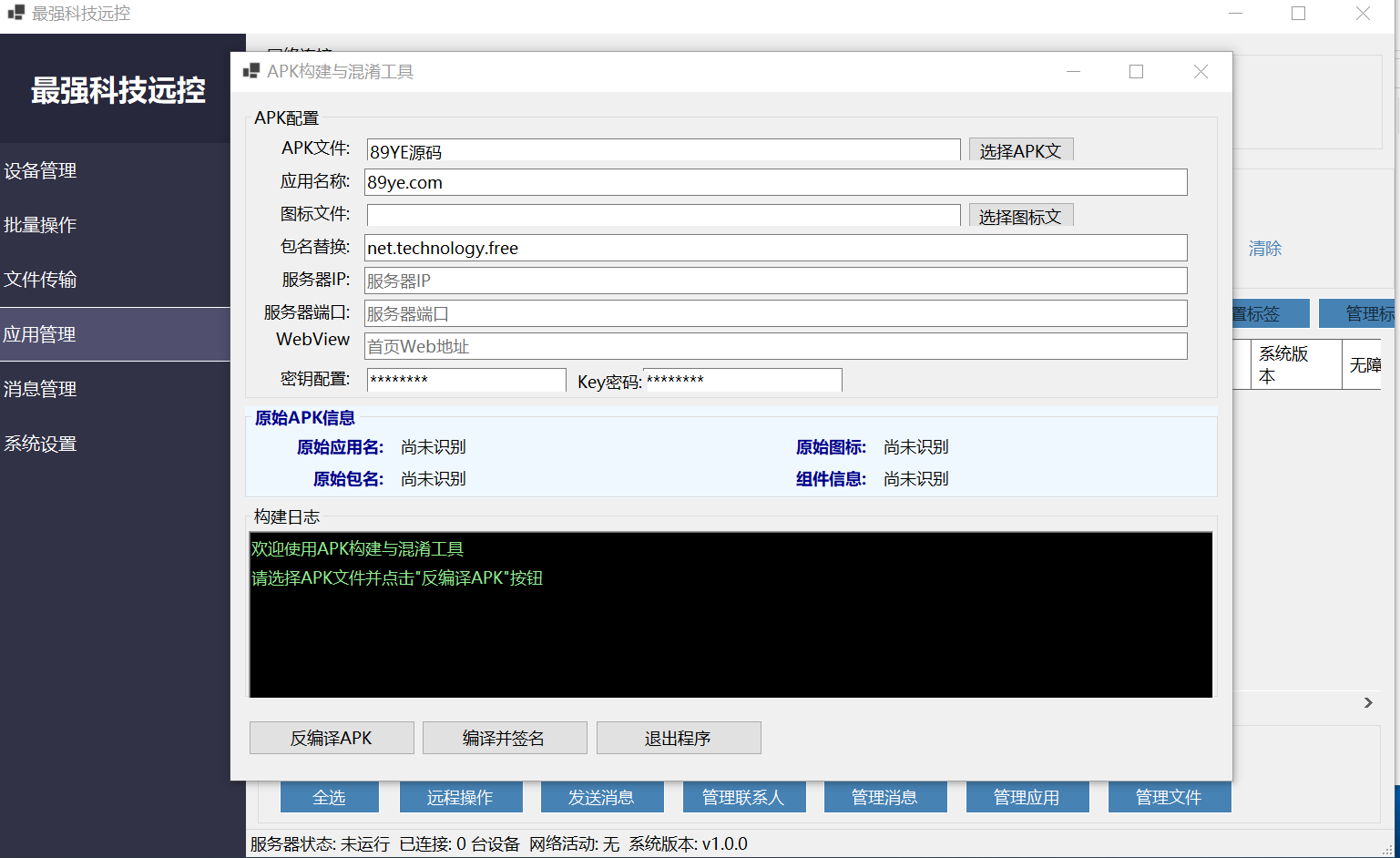
Task: Go to 文件传输 section
Action: [41, 280]
